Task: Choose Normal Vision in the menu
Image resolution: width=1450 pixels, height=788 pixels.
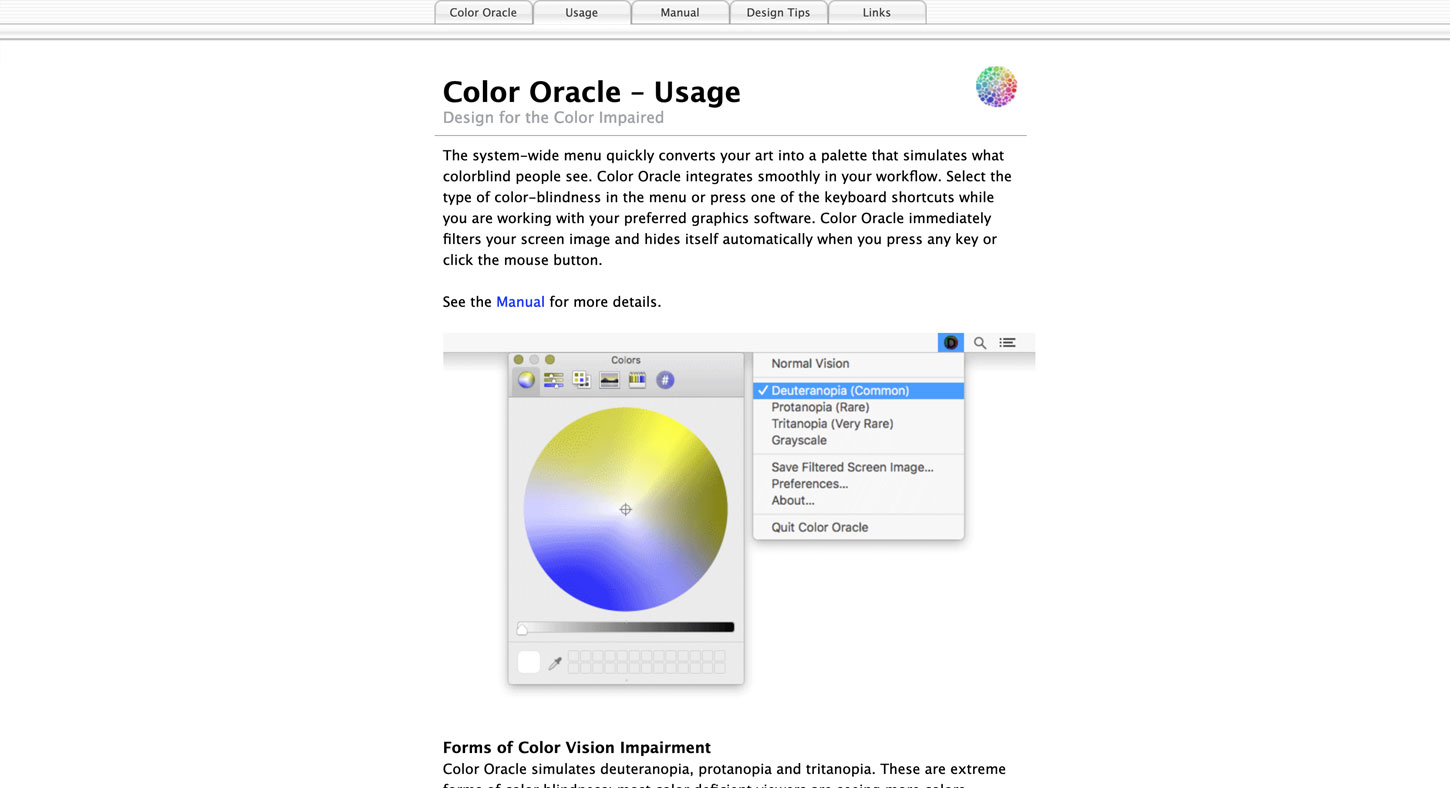Action: point(810,364)
